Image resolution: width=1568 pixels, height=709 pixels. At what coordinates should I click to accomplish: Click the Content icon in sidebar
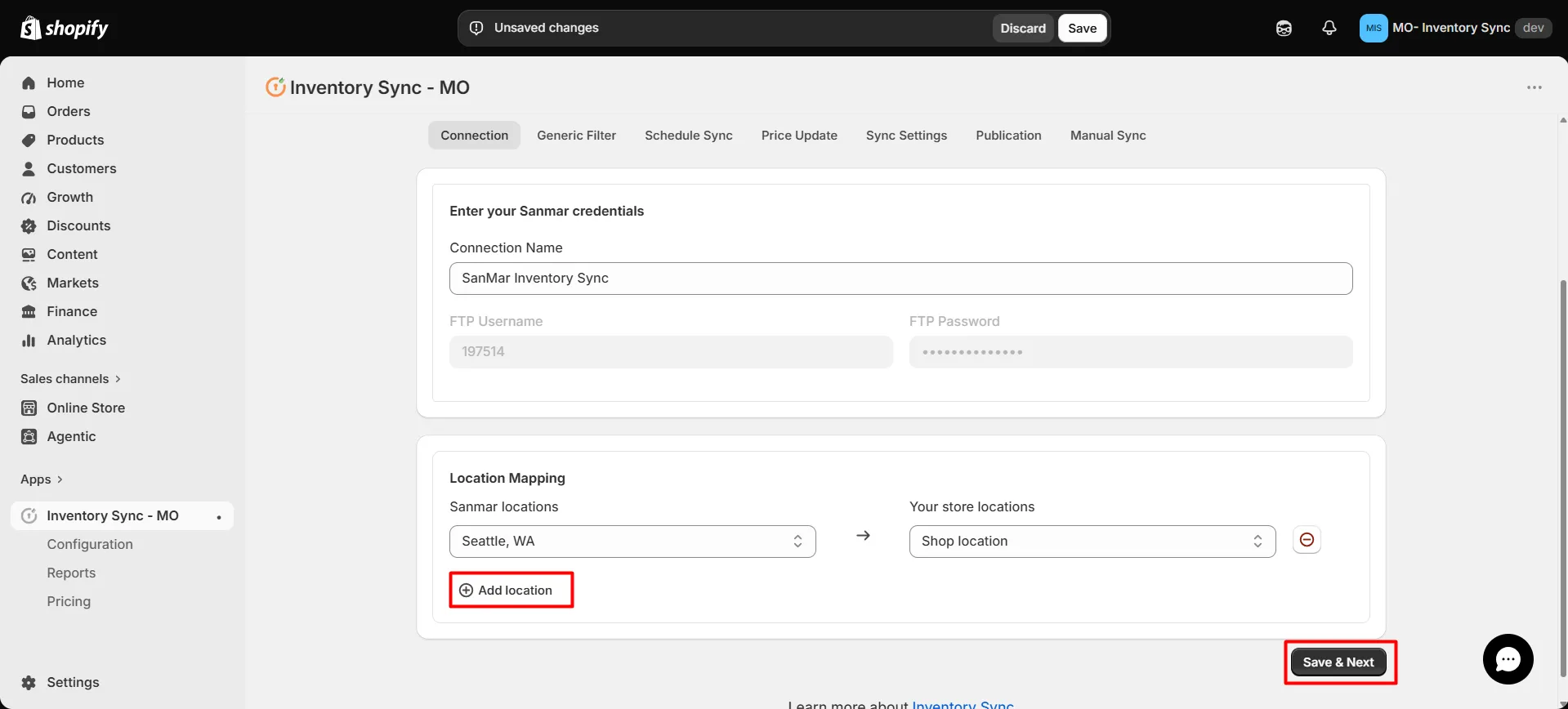(29, 254)
